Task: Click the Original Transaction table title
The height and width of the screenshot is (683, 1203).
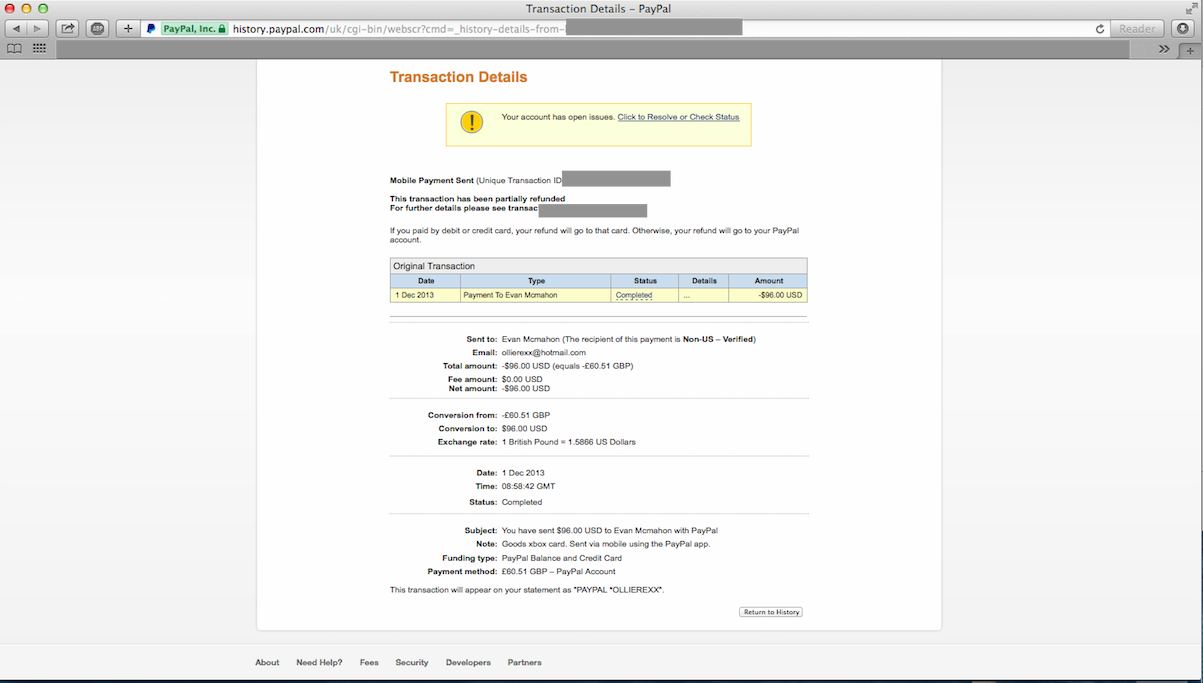Action: coord(434,266)
